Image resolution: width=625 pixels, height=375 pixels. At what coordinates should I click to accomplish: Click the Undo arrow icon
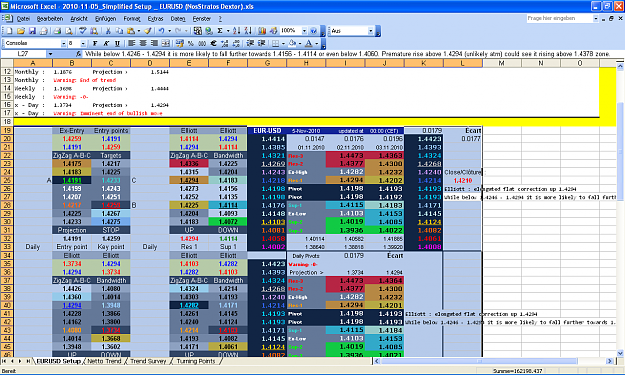[x=161, y=31]
